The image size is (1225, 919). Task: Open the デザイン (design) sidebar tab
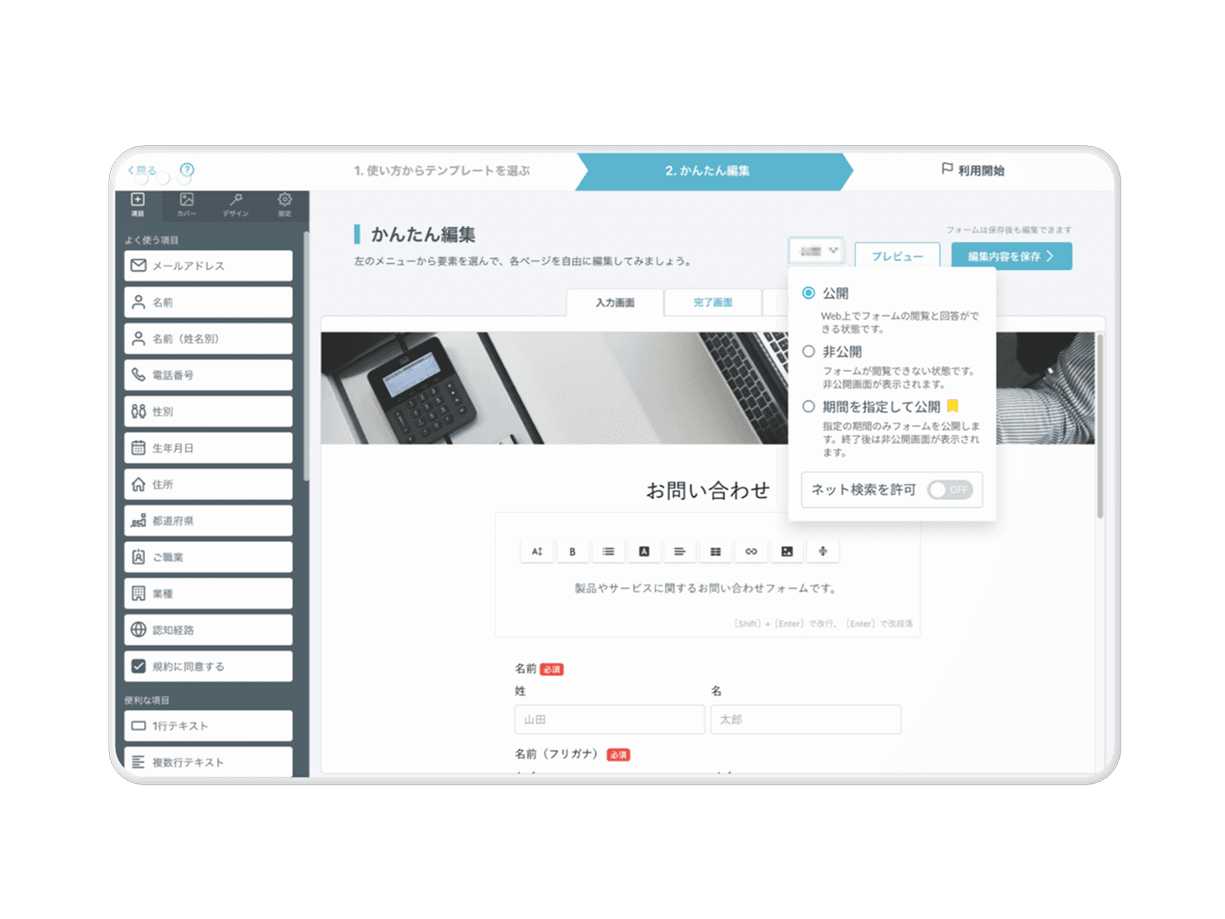(236, 205)
